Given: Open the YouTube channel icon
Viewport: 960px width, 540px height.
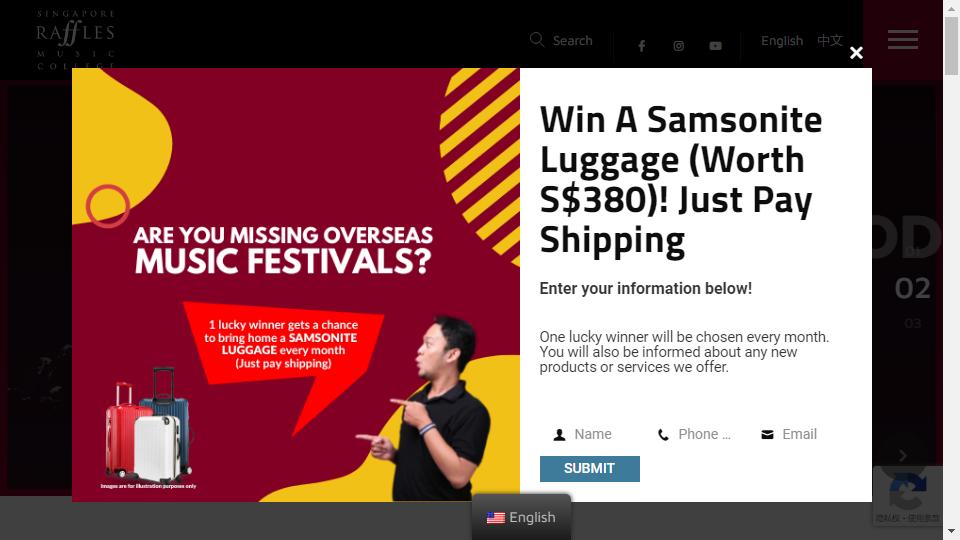Looking at the screenshot, I should coord(715,46).
